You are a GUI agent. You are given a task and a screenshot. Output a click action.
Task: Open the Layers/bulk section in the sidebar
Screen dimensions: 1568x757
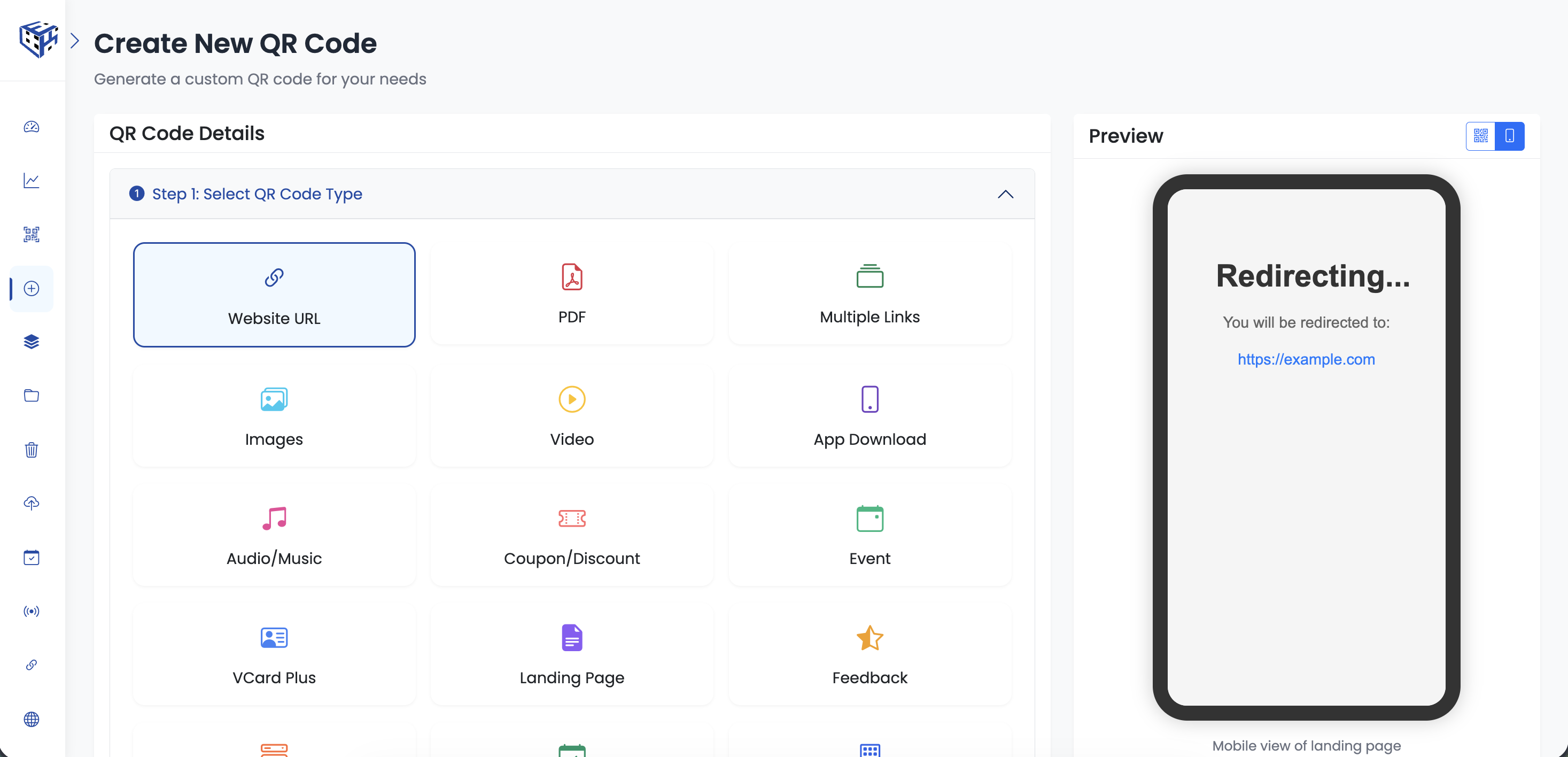30,342
